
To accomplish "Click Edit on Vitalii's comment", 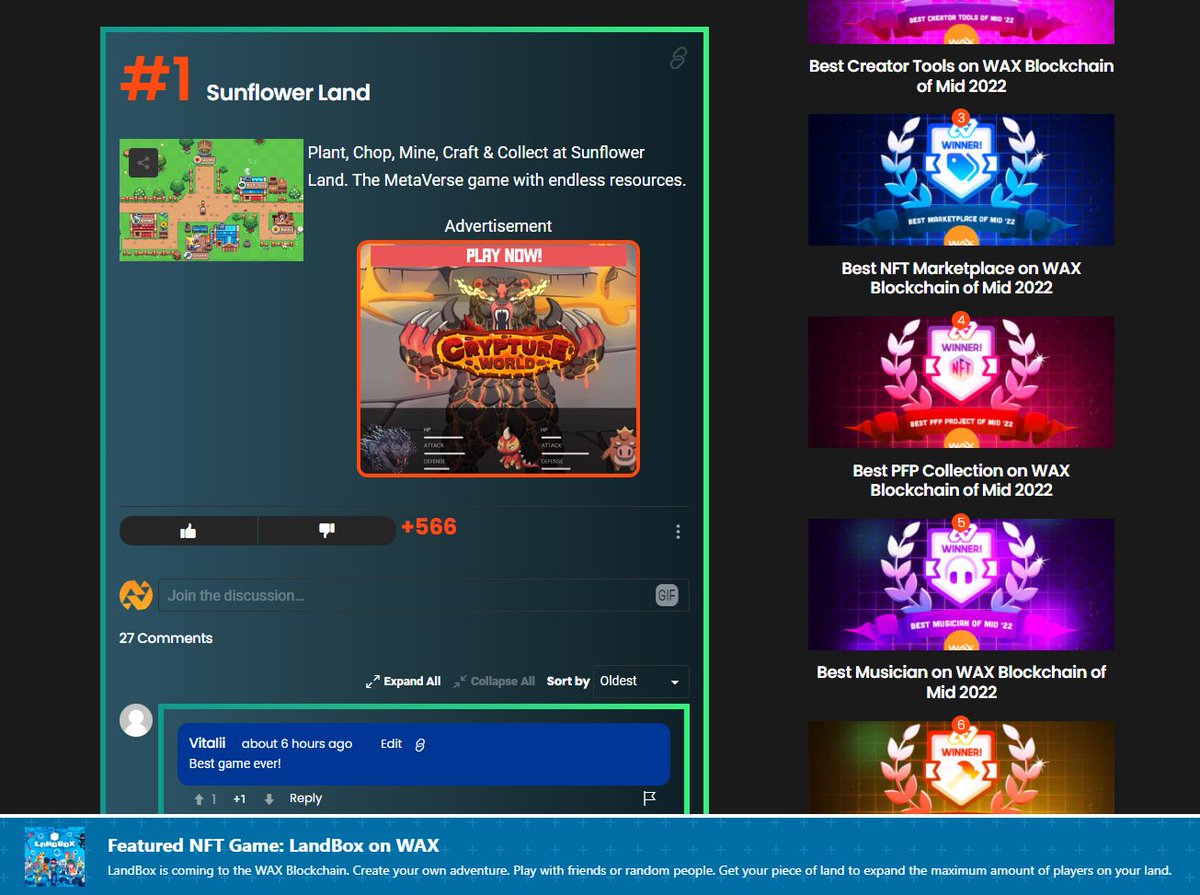I will tap(391, 744).
